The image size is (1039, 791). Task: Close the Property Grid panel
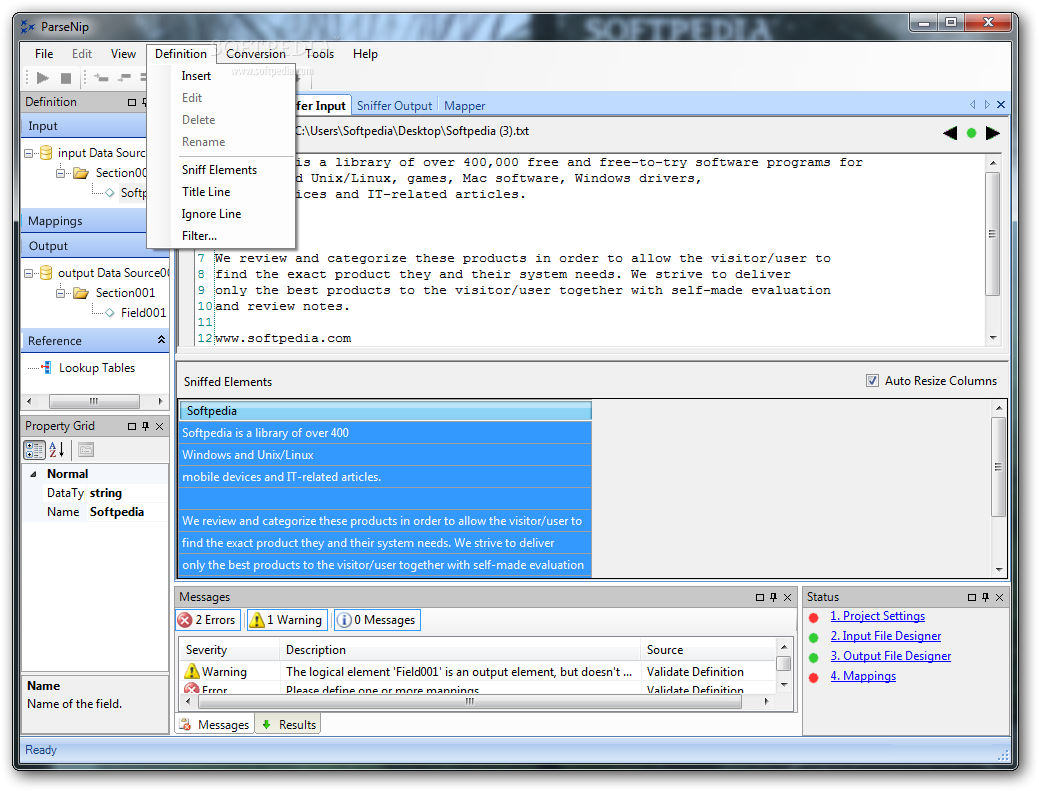(160, 426)
